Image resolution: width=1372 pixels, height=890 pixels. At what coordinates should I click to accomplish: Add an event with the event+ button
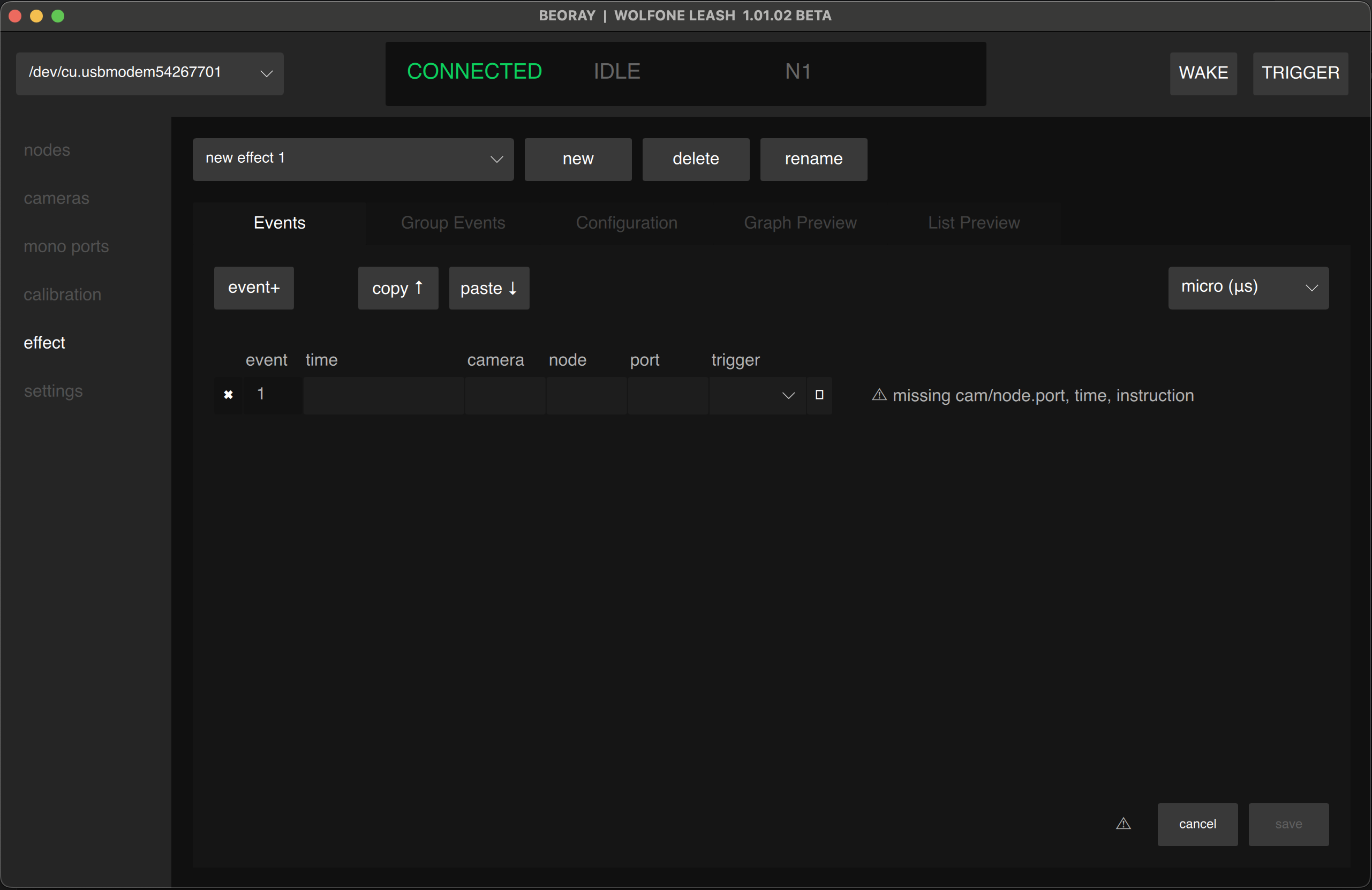254,288
